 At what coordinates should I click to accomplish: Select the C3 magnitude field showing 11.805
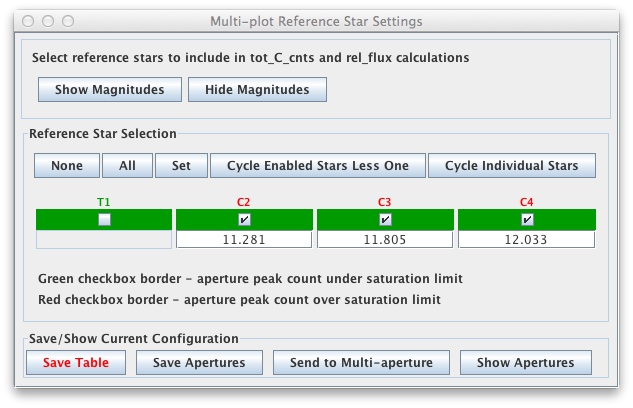click(x=386, y=240)
